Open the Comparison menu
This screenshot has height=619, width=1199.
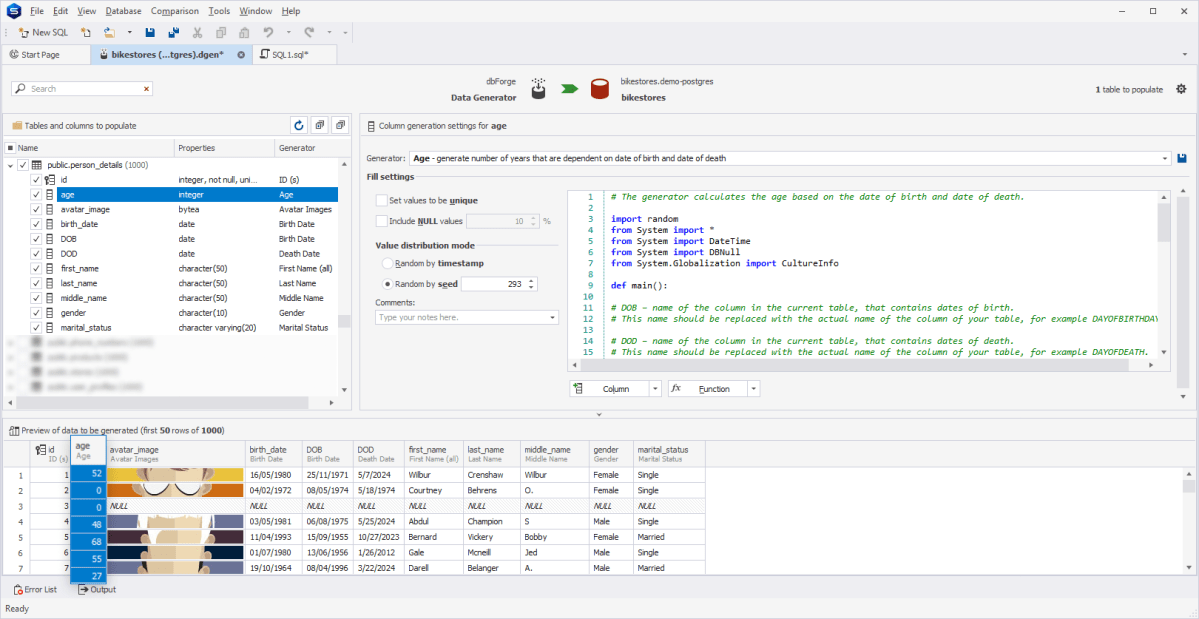(175, 11)
